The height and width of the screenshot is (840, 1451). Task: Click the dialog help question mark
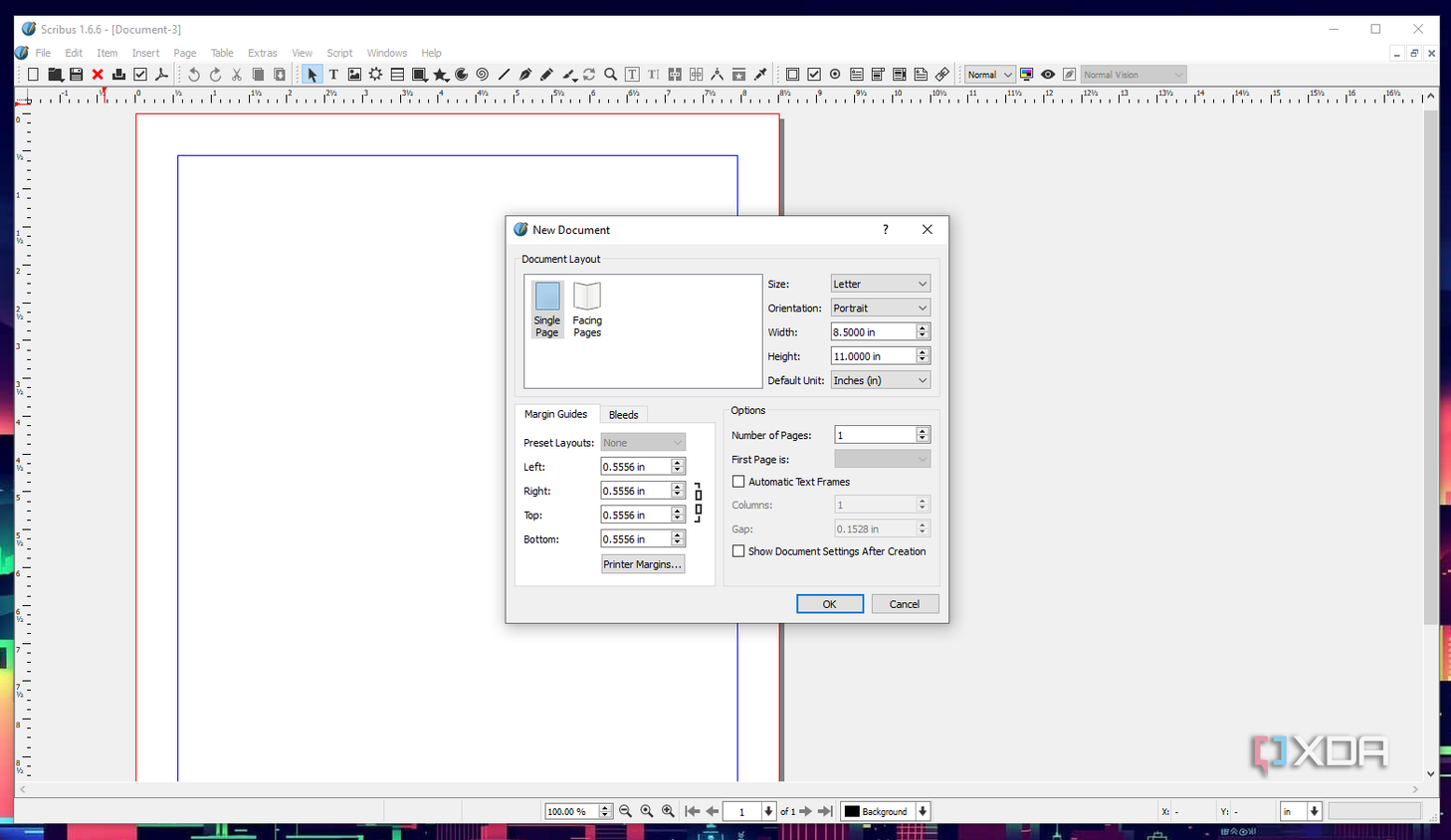885,230
